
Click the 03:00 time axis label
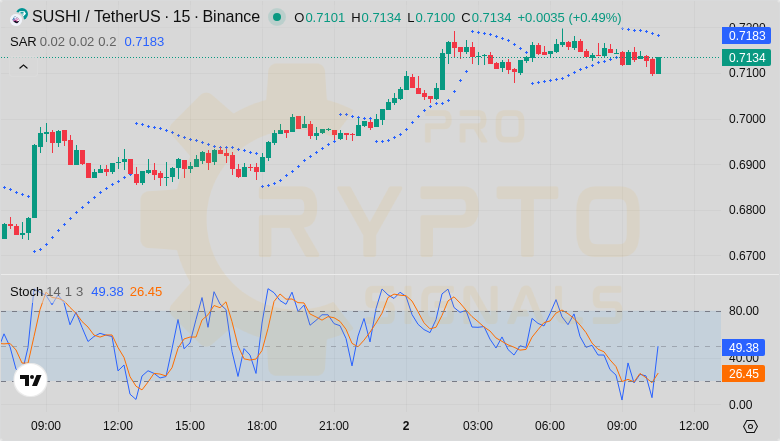click(478, 426)
